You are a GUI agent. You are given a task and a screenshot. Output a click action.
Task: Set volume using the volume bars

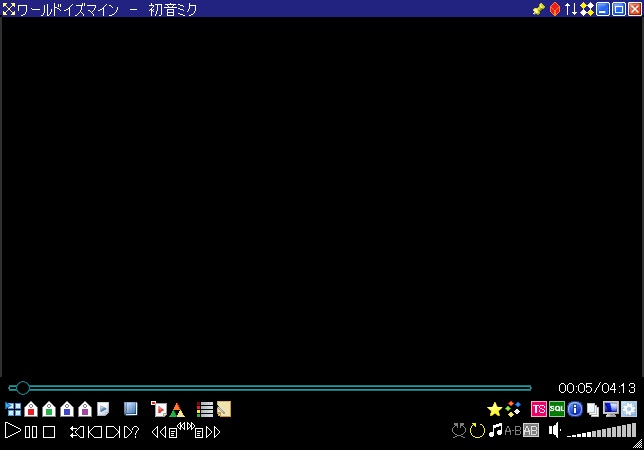(x=602, y=431)
